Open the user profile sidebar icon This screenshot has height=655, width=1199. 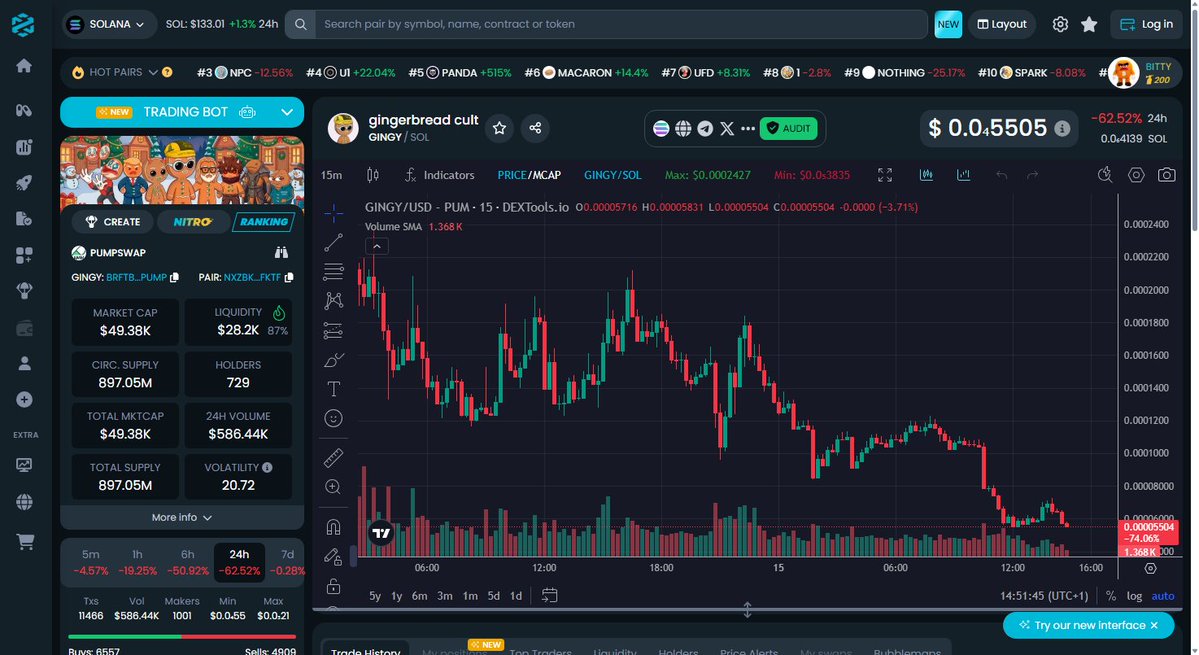pyautogui.click(x=24, y=363)
